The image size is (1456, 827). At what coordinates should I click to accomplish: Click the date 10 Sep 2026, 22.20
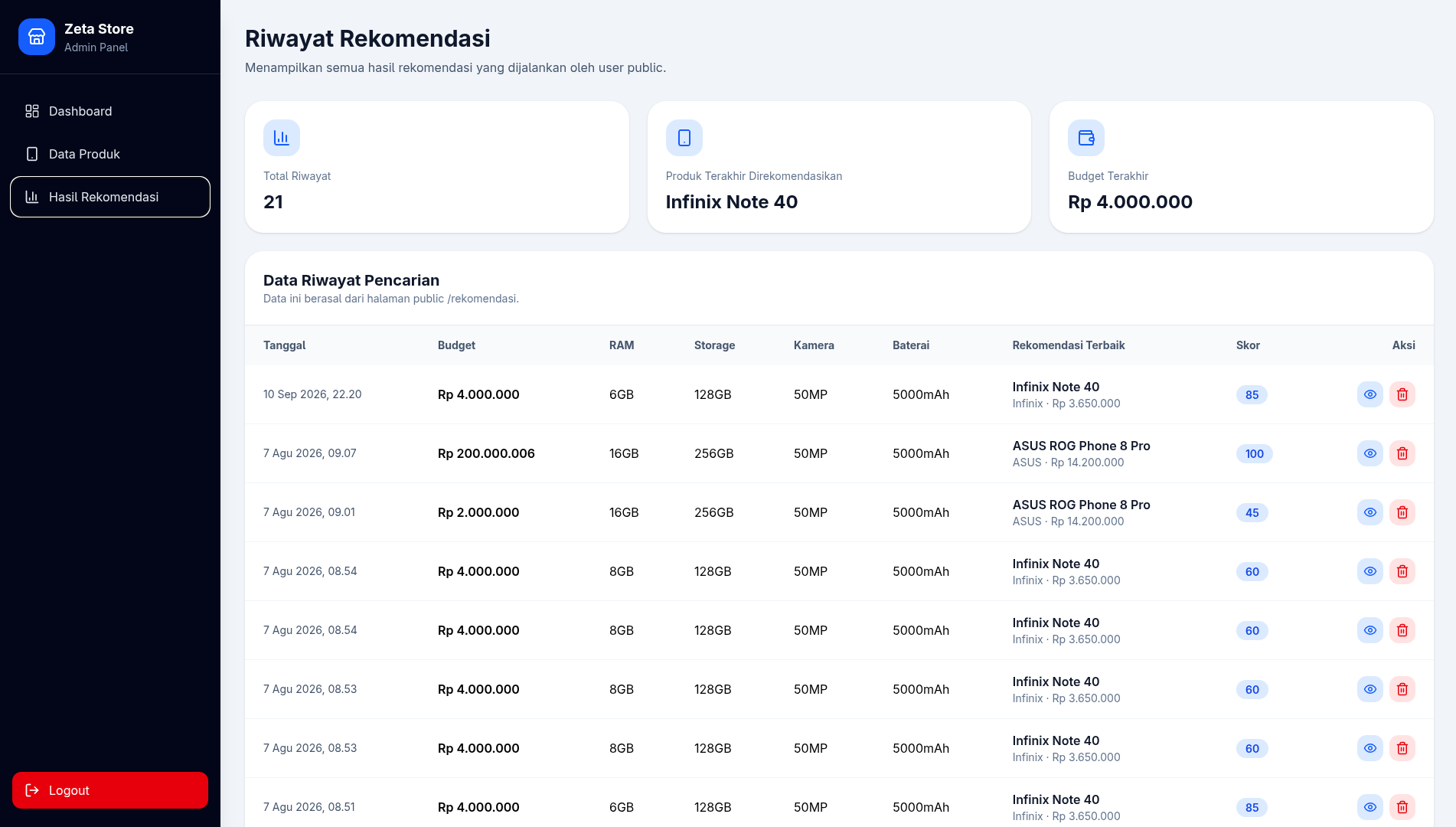point(312,394)
